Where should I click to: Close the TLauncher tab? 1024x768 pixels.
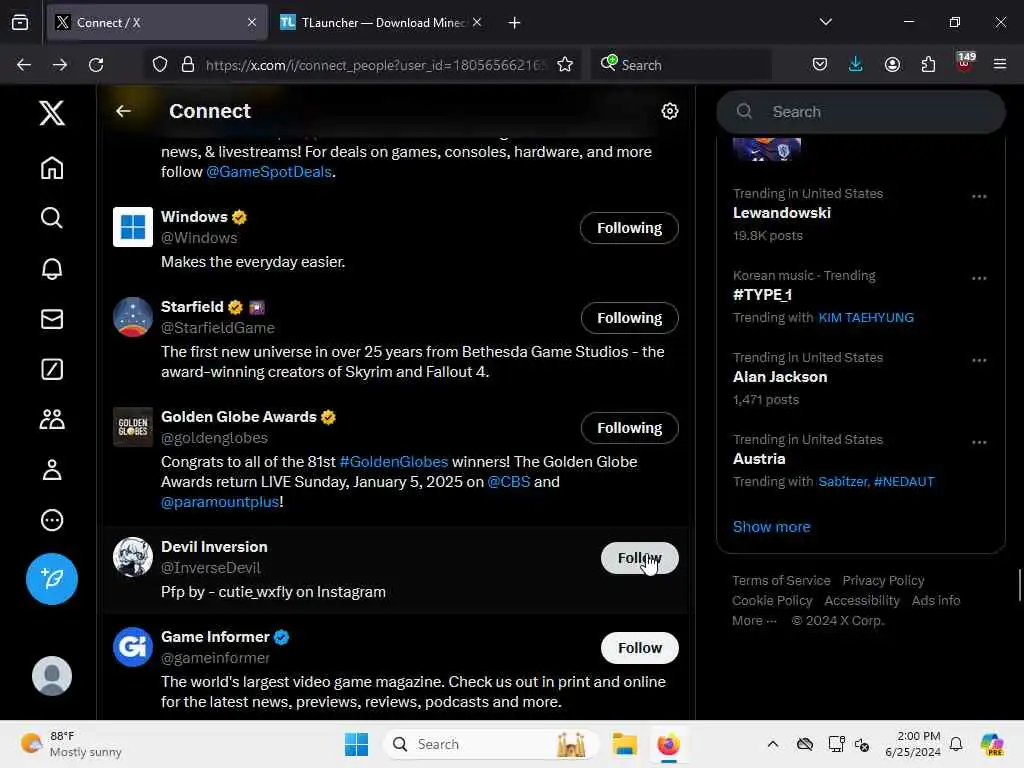[477, 23]
